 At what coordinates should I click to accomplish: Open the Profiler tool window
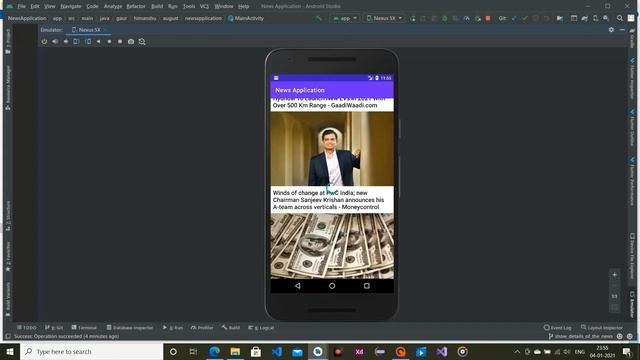point(202,327)
